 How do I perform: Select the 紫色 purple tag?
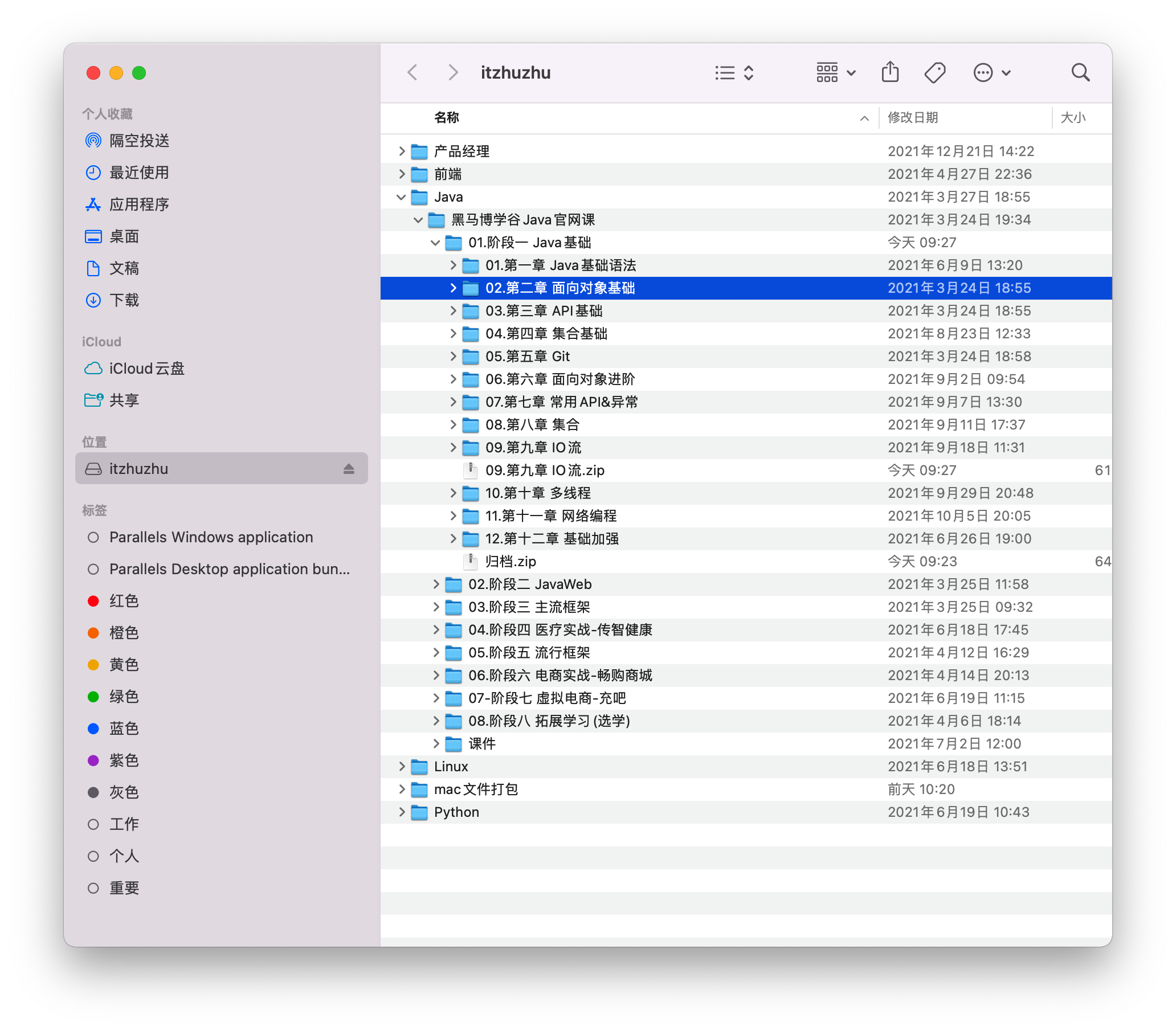[222, 760]
